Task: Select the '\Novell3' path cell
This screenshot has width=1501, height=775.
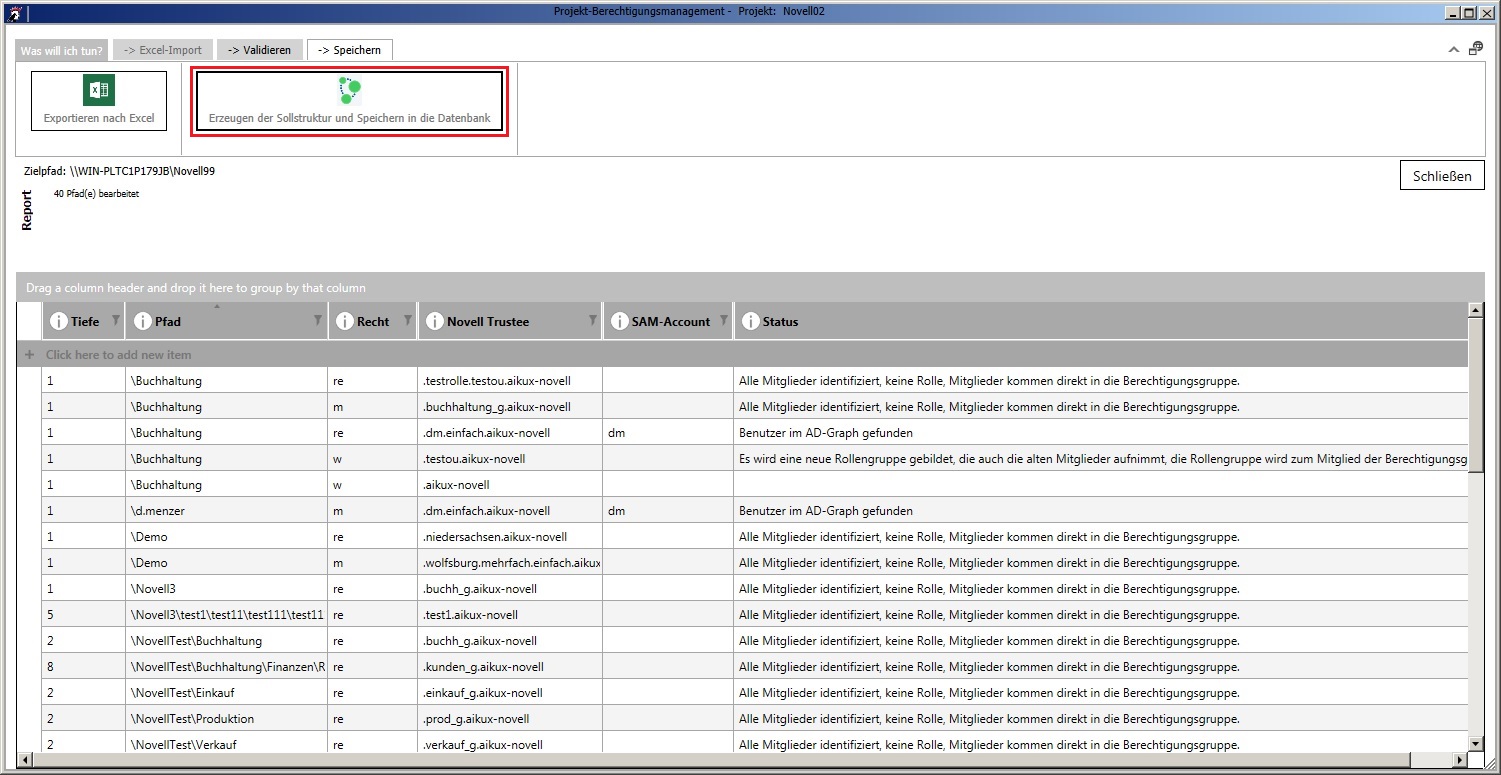Action: coord(227,589)
